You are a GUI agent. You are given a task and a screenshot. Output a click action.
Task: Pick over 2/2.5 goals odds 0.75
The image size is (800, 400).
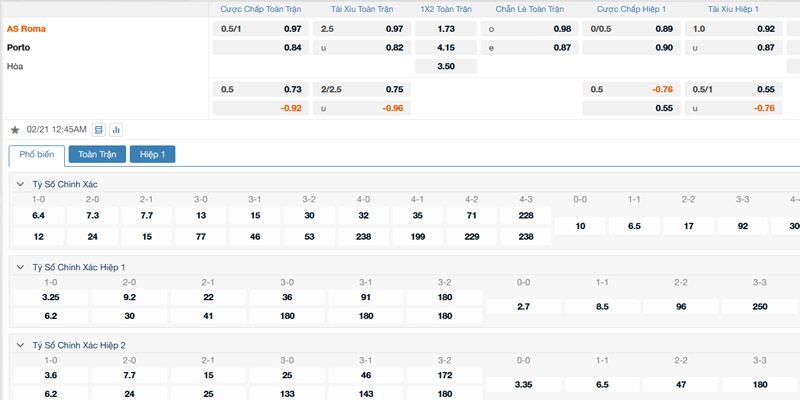tap(362, 89)
